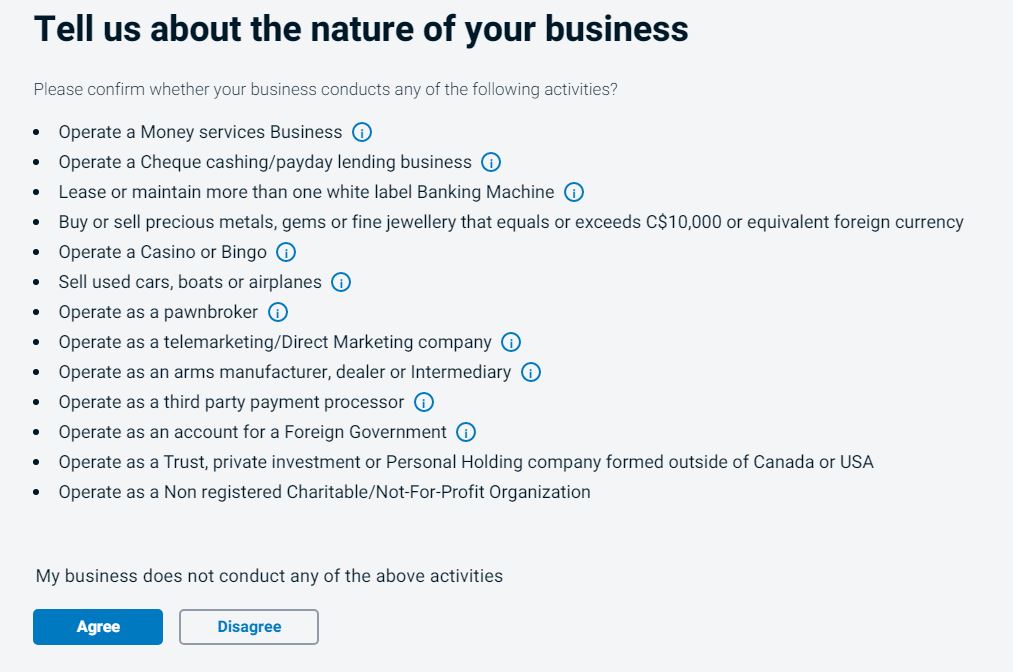Click the precious metals bullet item
The width and height of the screenshot is (1013, 672).
point(510,222)
